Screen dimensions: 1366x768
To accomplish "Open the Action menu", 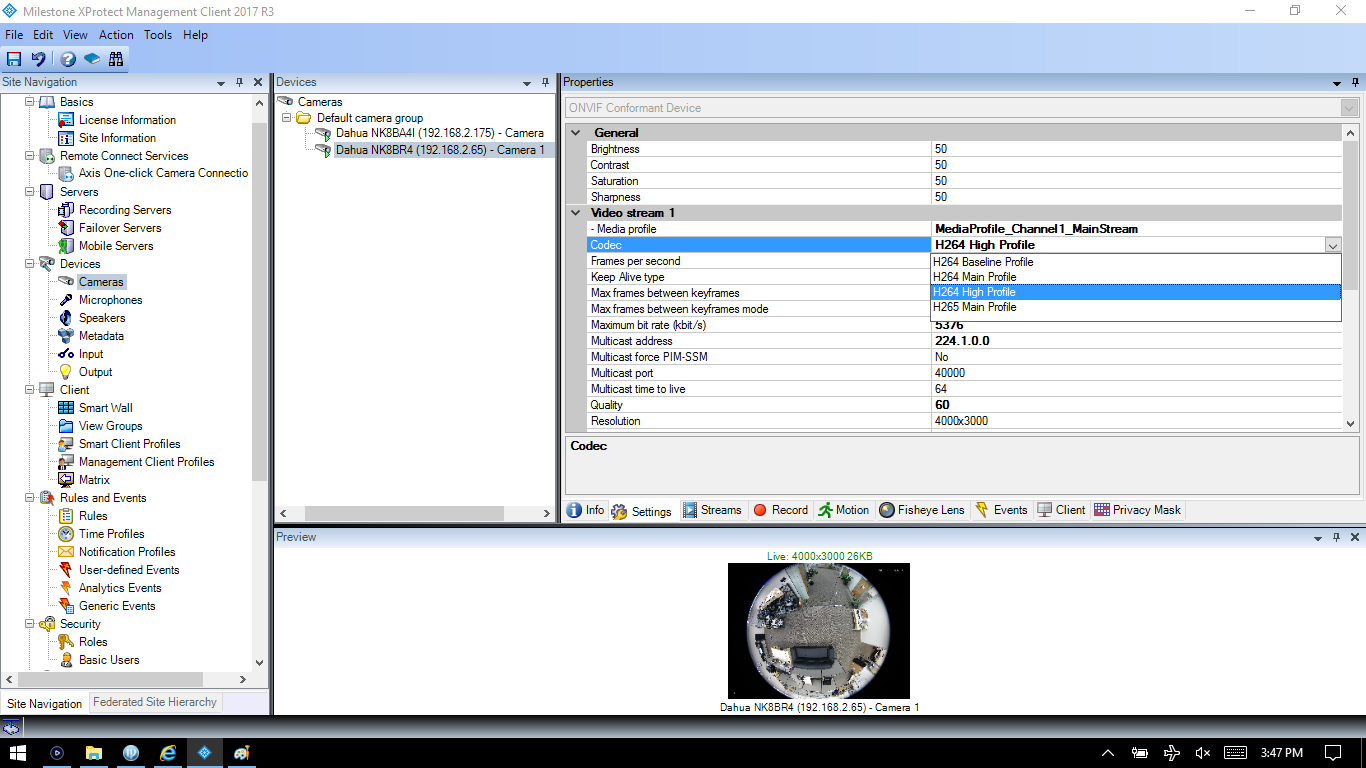I will click(x=116, y=35).
